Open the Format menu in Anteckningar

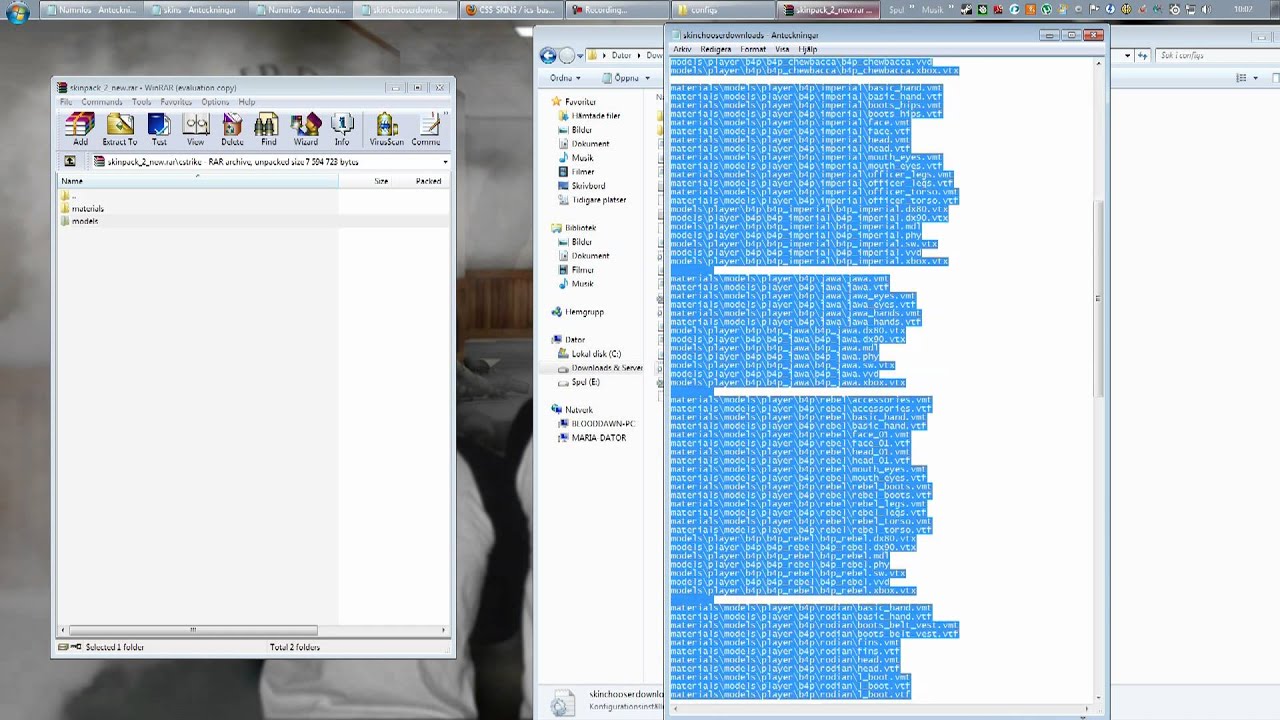click(753, 49)
